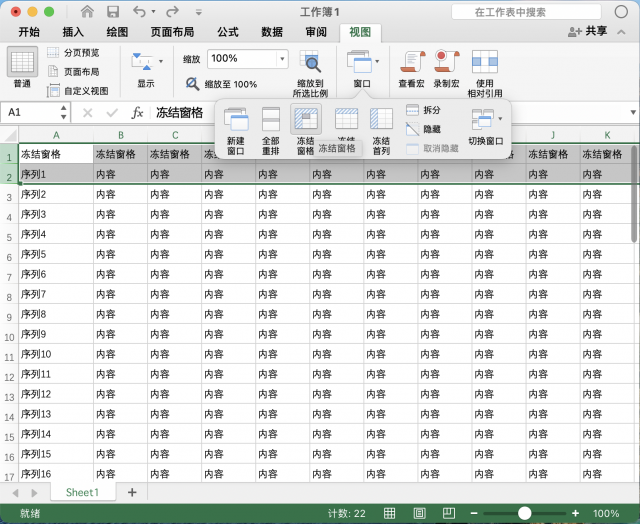Click Zoom to 100% (缩放至 100%)
The width and height of the screenshot is (640, 524).
[x=221, y=84]
